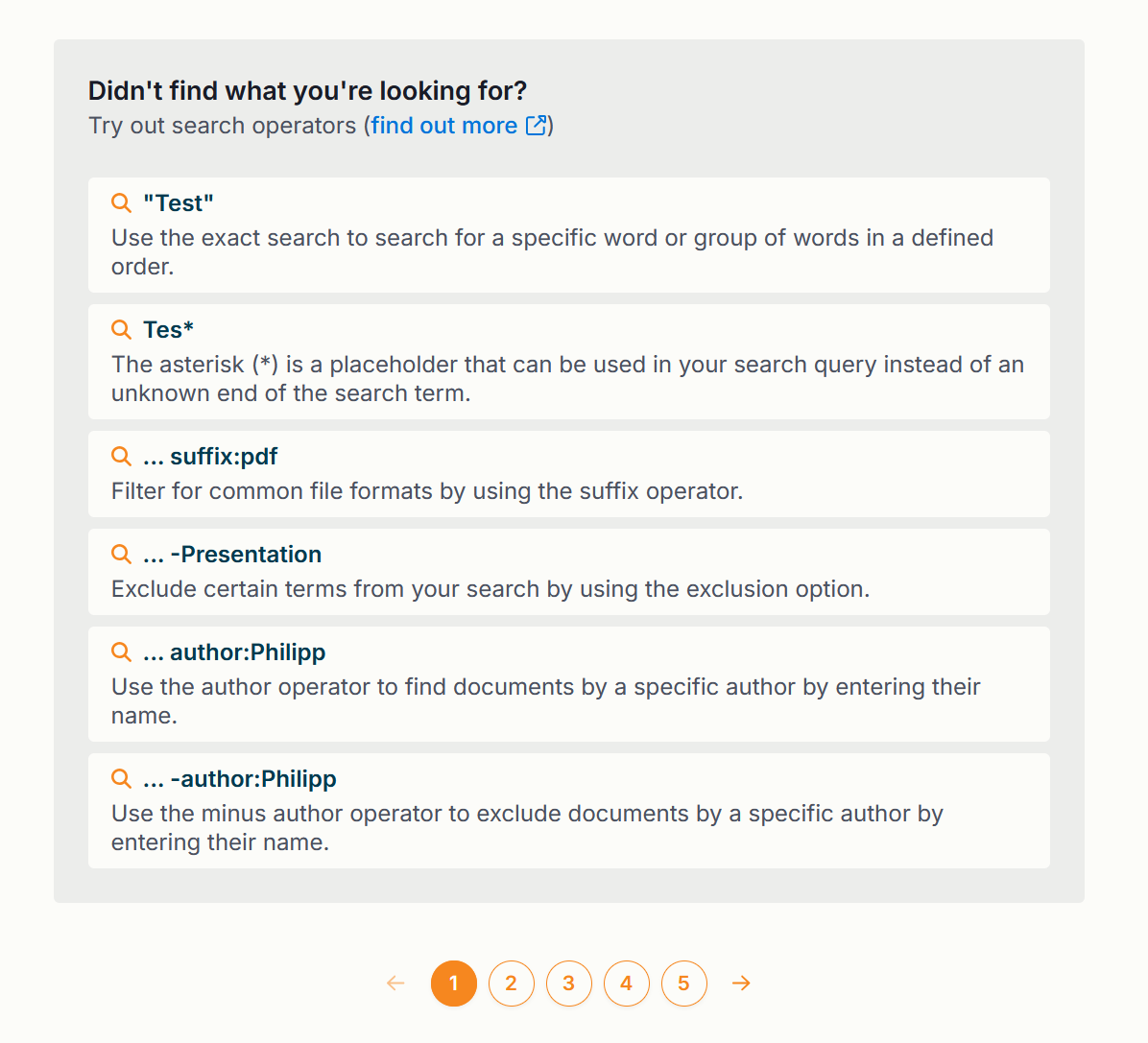The image size is (1148, 1043).
Task: Go to next page with right arrow
Action: point(741,983)
